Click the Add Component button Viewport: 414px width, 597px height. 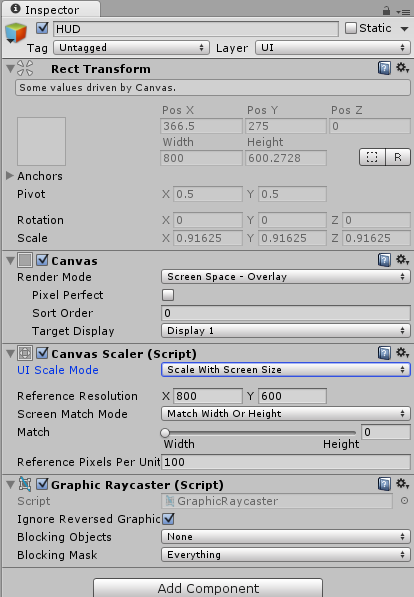coord(208,588)
